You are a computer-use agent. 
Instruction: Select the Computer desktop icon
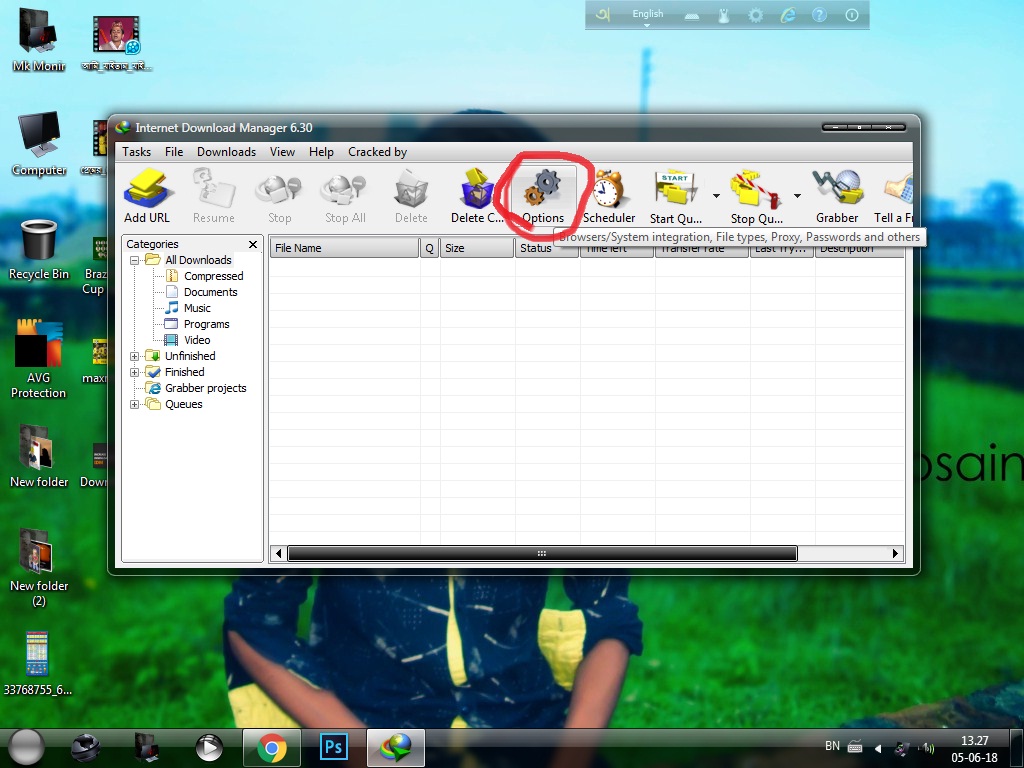39,144
